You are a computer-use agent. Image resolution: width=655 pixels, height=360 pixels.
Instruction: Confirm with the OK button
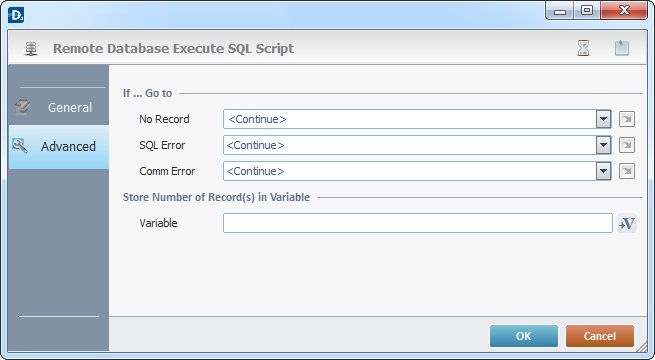coord(524,336)
